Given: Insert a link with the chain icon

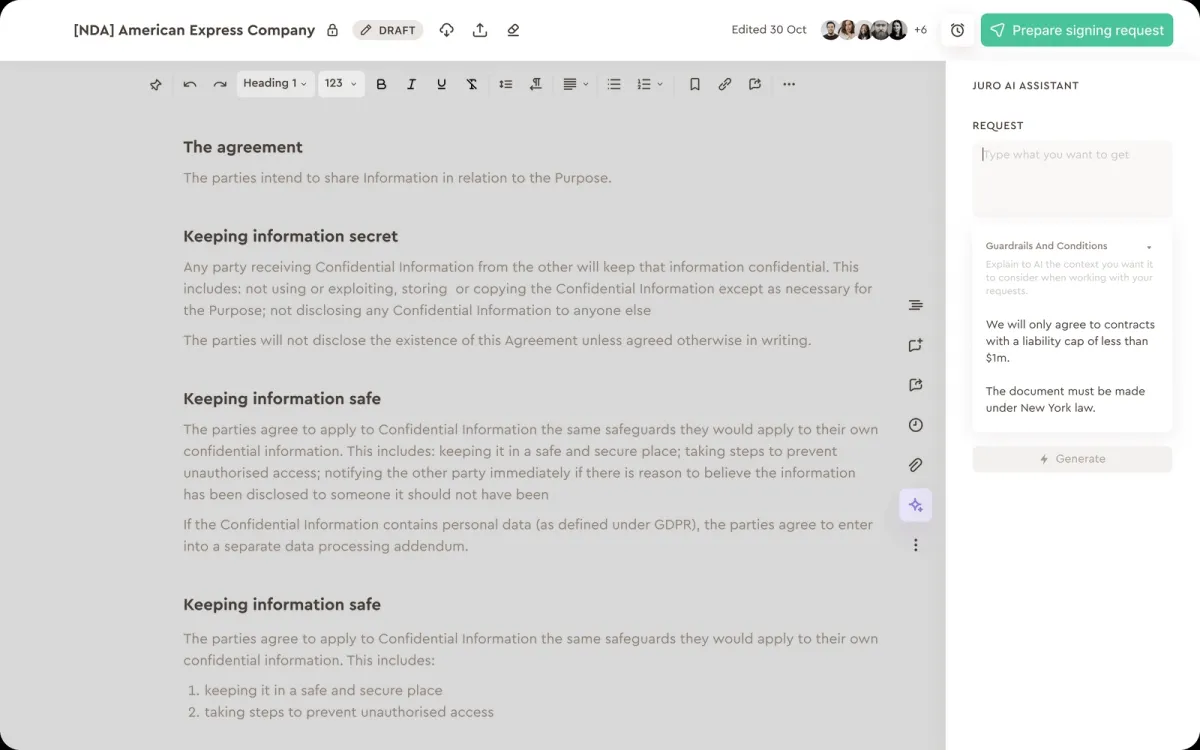Looking at the screenshot, I should click(x=725, y=85).
